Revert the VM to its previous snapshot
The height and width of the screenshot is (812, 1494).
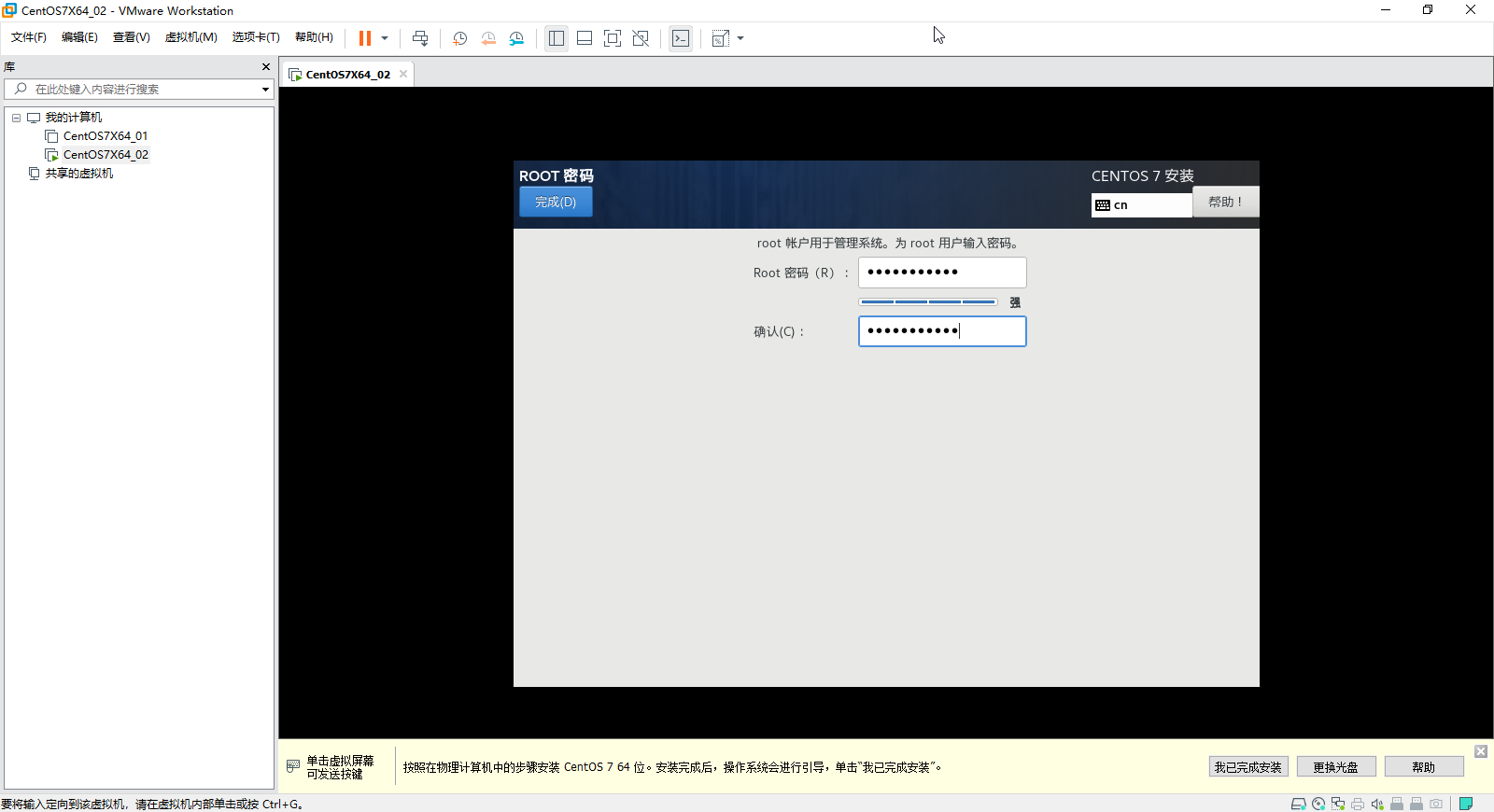488,38
